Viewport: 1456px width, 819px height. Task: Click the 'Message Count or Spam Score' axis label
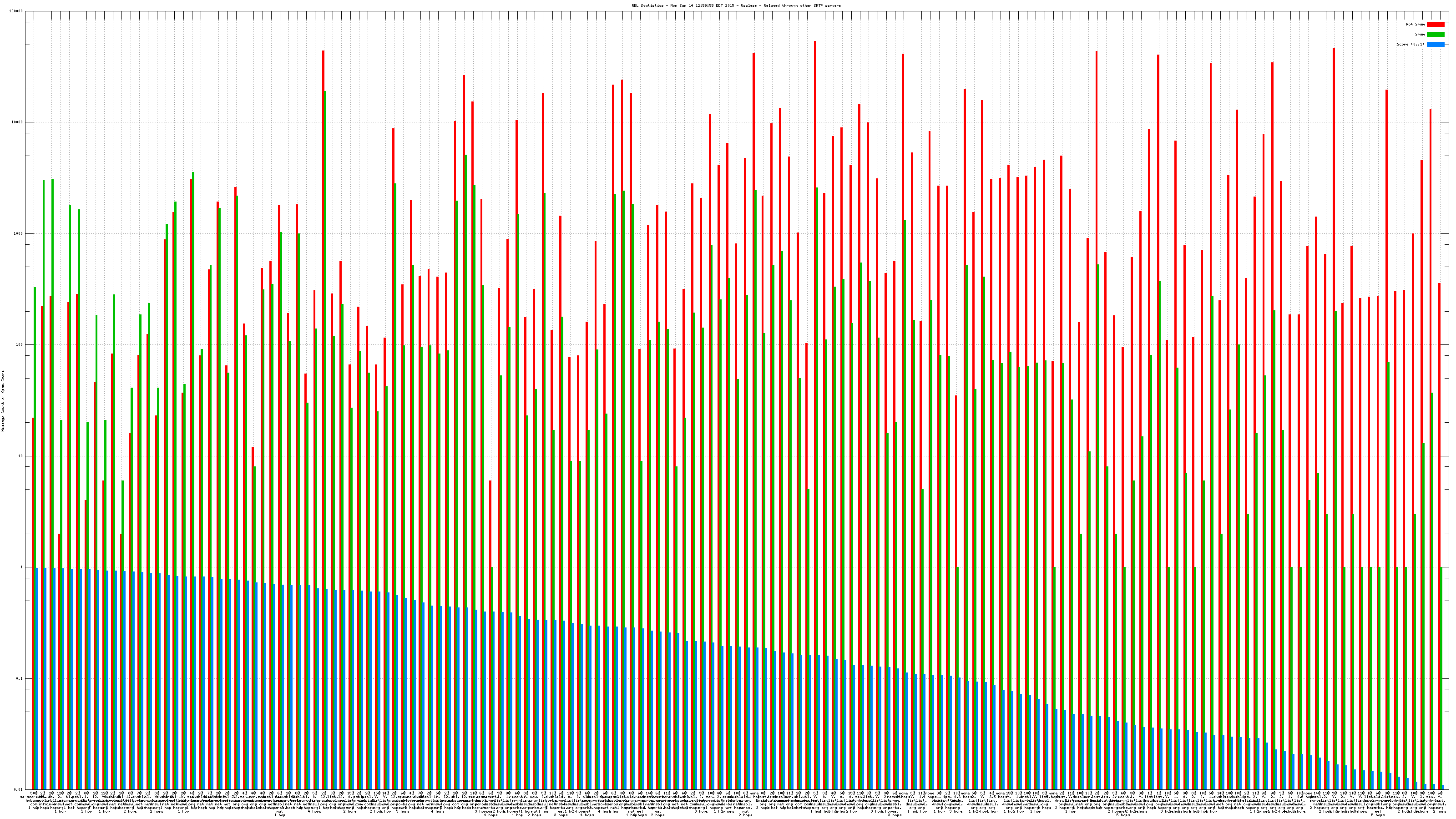(x=3, y=401)
